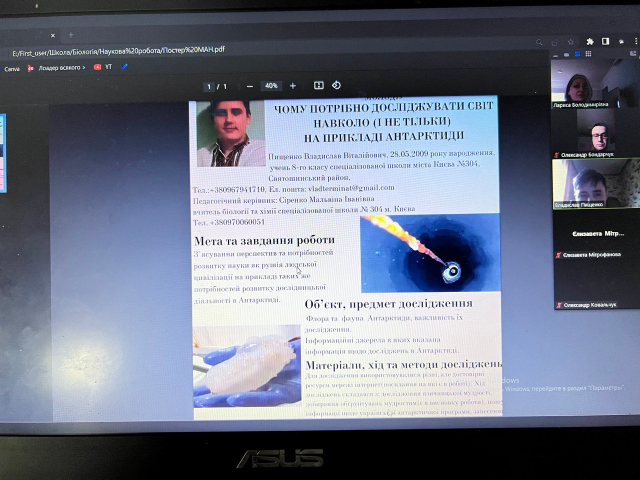Open the 'Лоадер всякого' bookmark
This screenshot has width=640, height=480.
[x=57, y=68]
